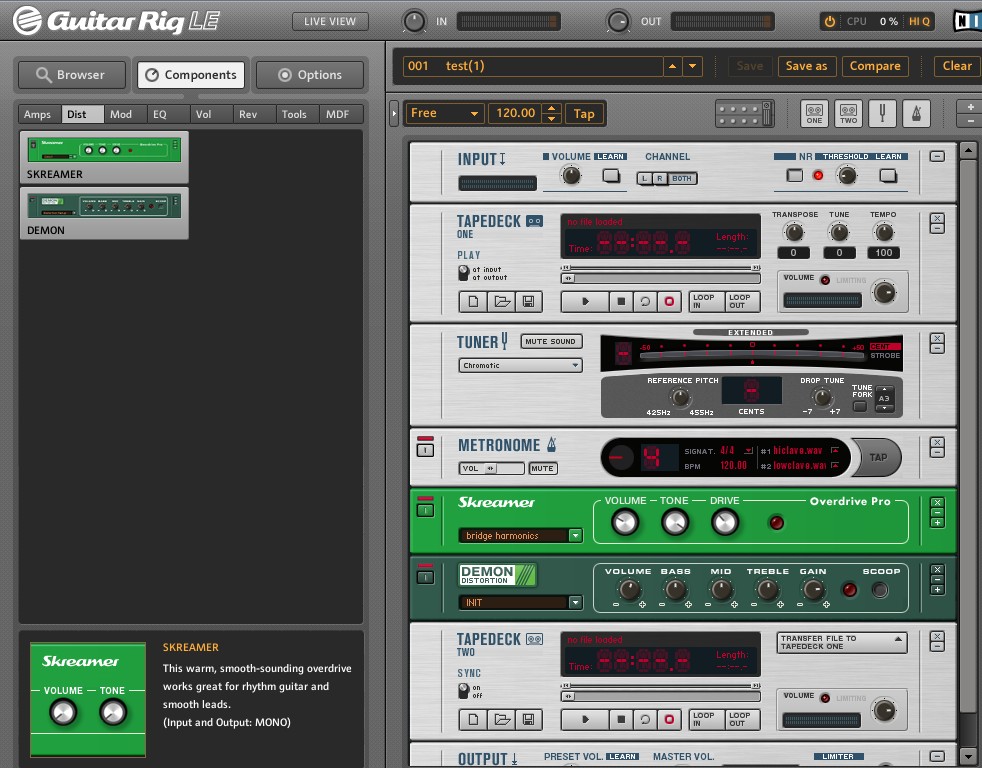Screen dimensions: 982x768
Task: Play Tapedeck One
Action: click(585, 301)
